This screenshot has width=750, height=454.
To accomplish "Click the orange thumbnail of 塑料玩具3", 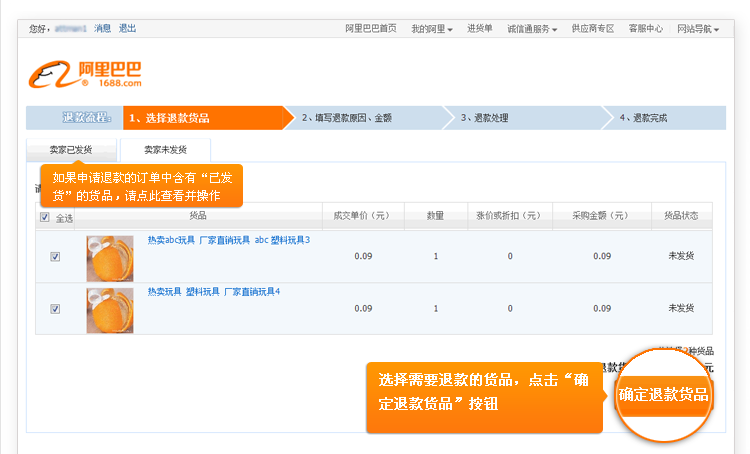I will (x=110, y=258).
